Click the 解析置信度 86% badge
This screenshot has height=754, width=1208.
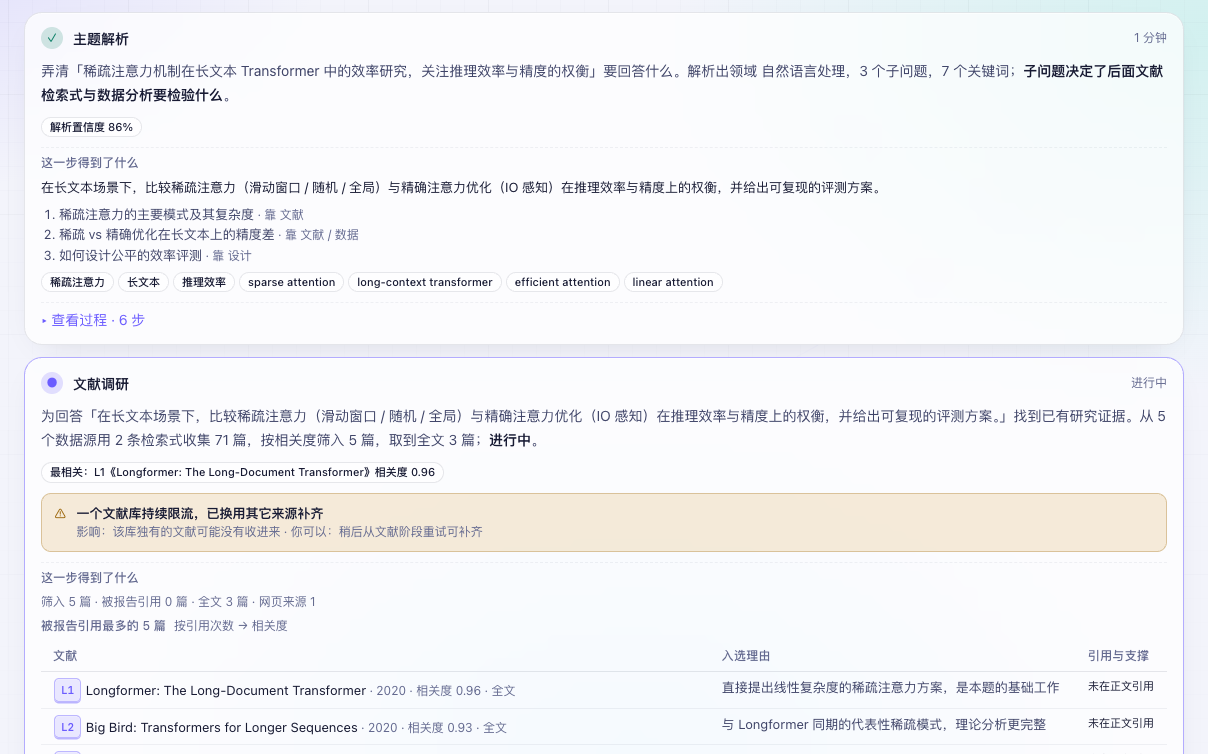coord(91,127)
